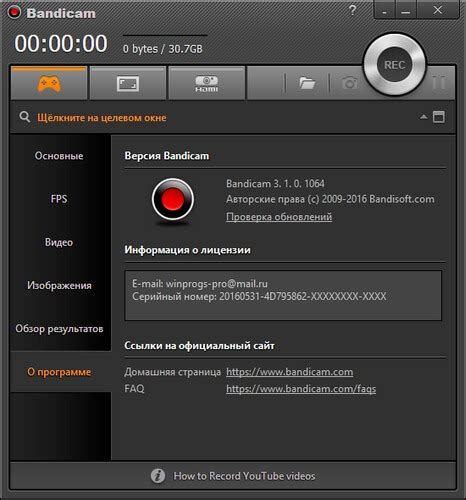
Task: Select the game recording mode gamepad icon
Action: [49, 83]
